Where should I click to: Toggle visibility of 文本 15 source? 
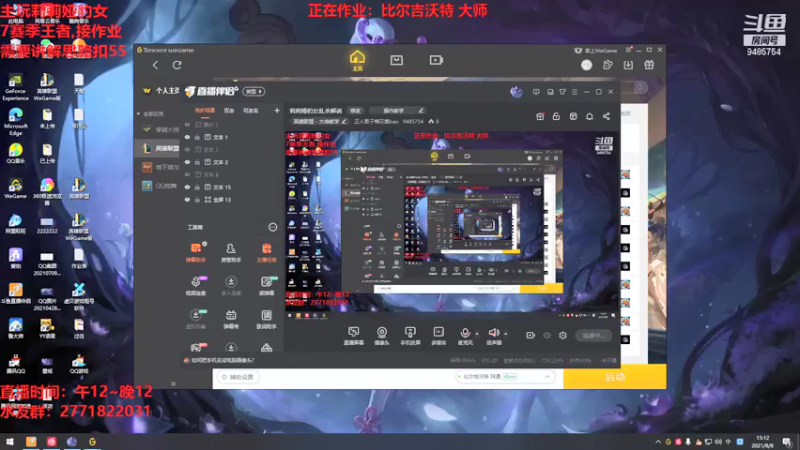tap(187, 187)
